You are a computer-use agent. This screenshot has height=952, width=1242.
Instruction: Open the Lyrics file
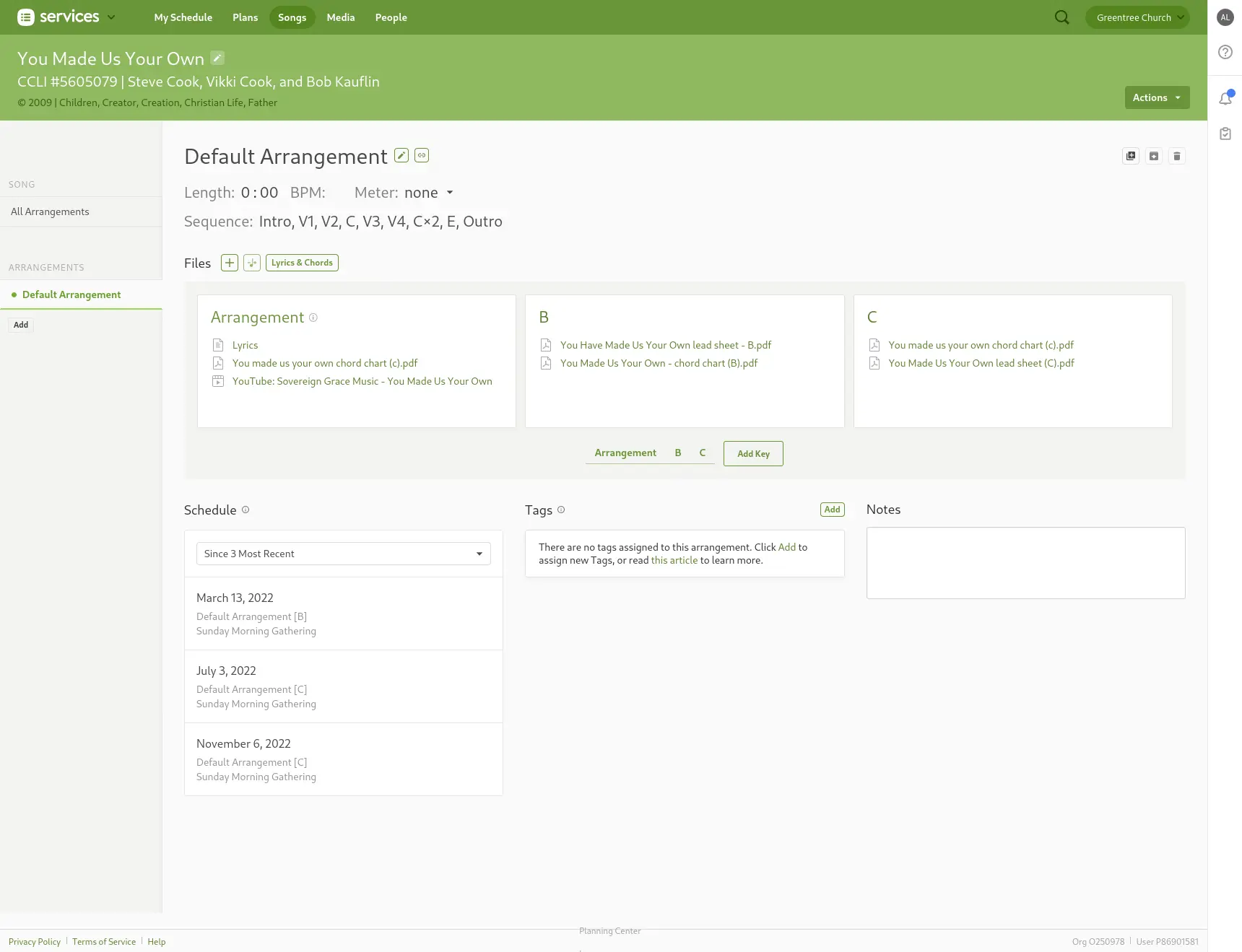245,345
